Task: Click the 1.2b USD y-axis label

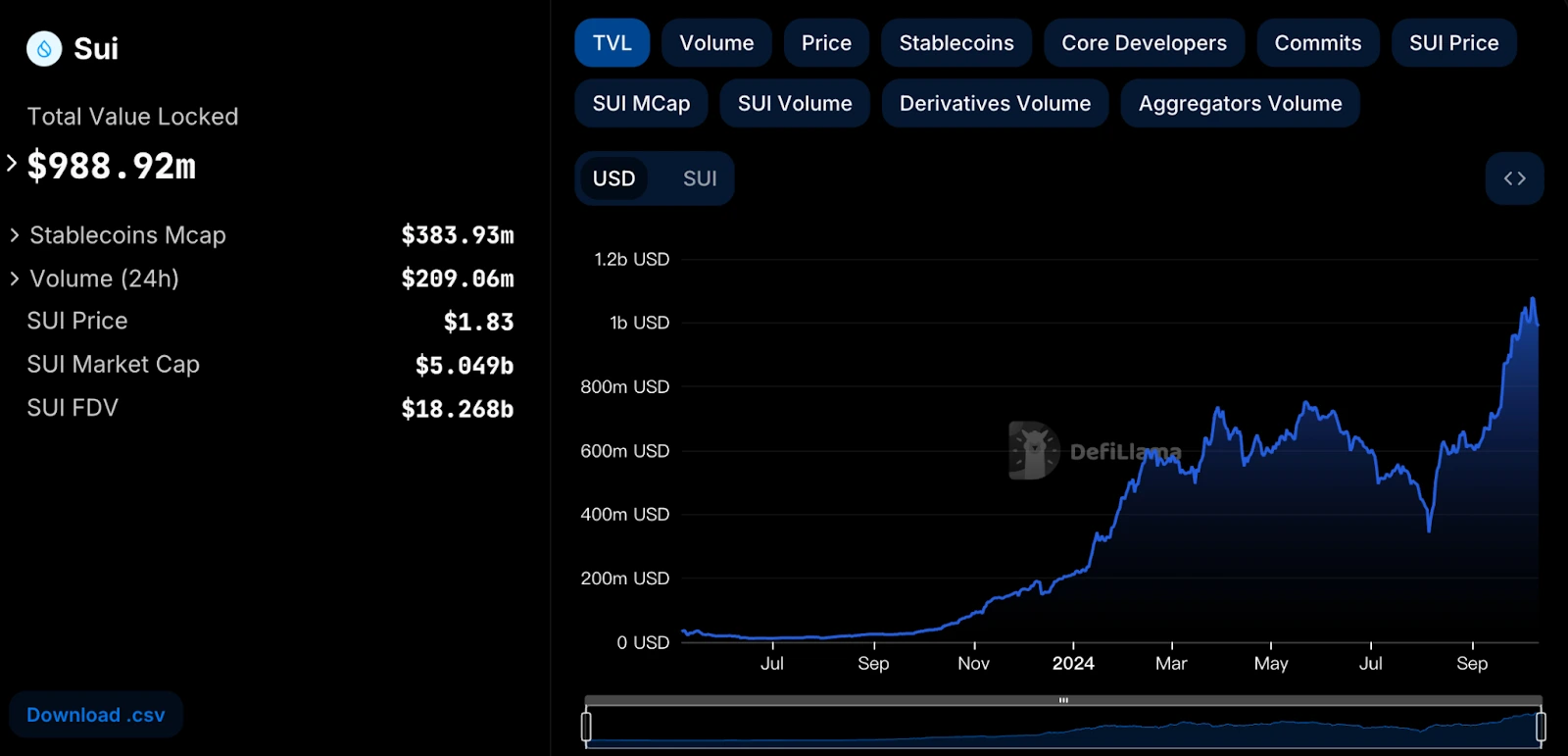Action: pos(632,259)
